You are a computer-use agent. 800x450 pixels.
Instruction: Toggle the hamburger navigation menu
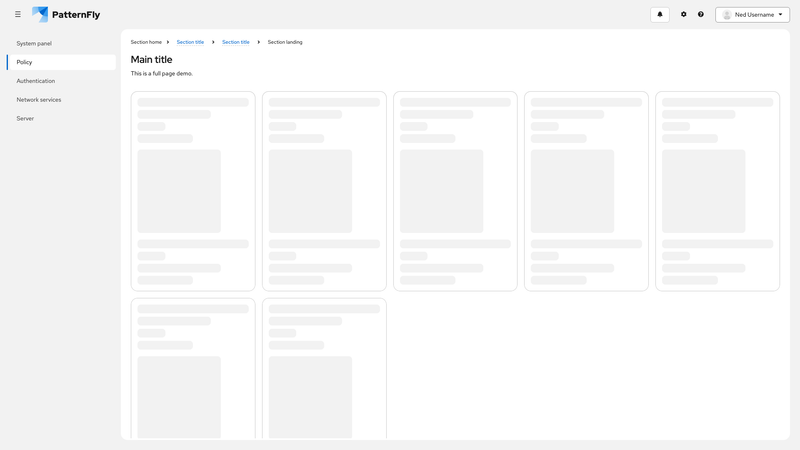(18, 15)
